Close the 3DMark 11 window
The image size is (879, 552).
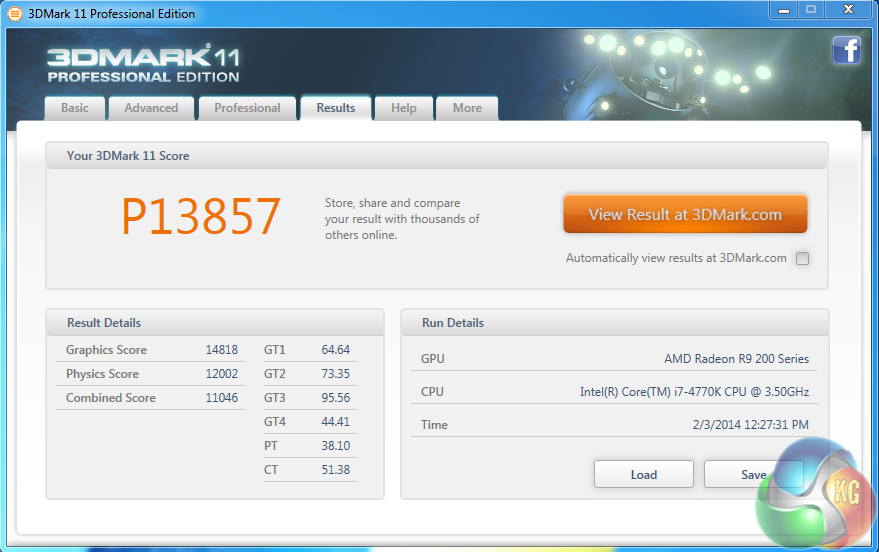tap(848, 10)
